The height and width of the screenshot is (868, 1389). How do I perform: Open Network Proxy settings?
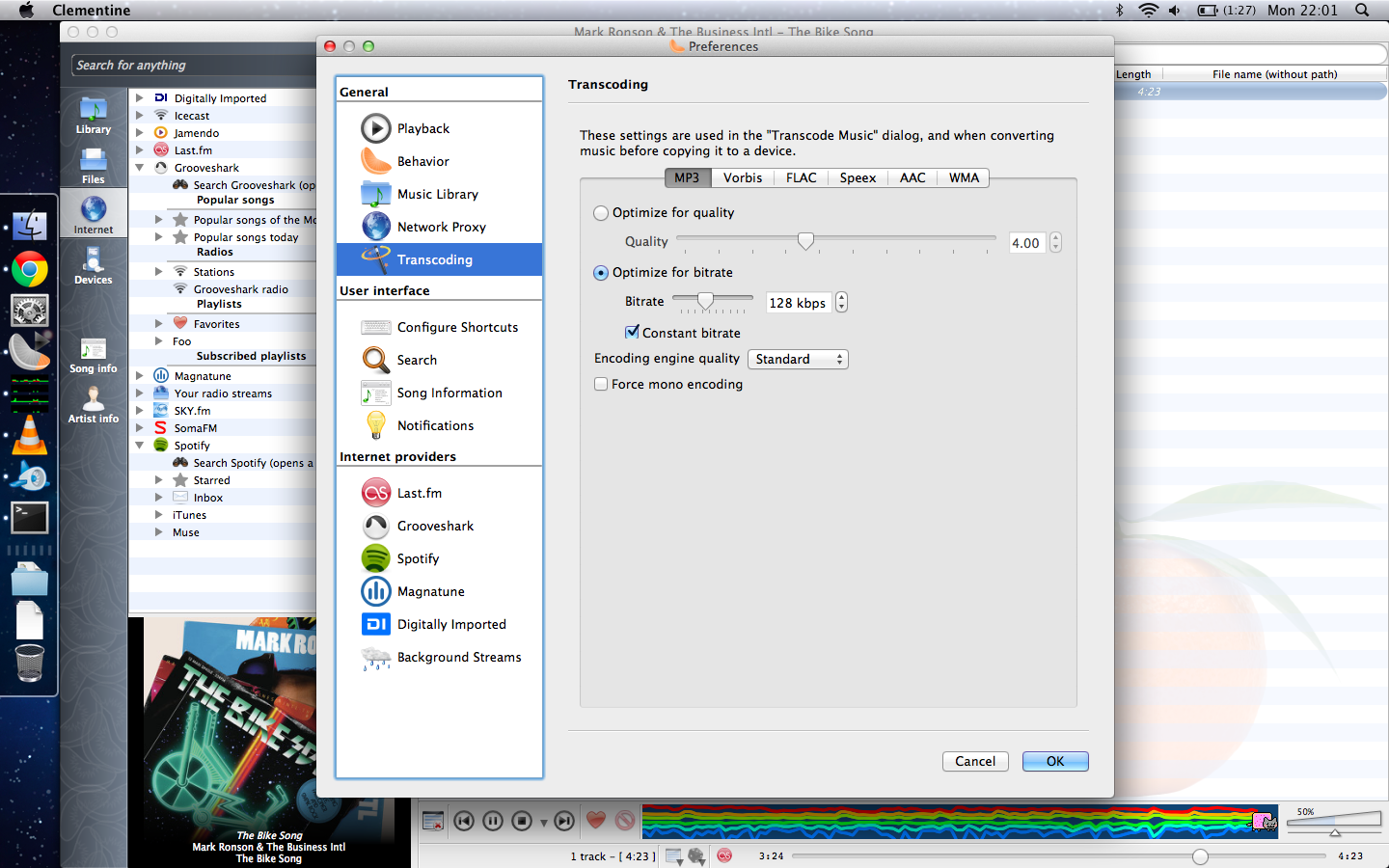[439, 227]
